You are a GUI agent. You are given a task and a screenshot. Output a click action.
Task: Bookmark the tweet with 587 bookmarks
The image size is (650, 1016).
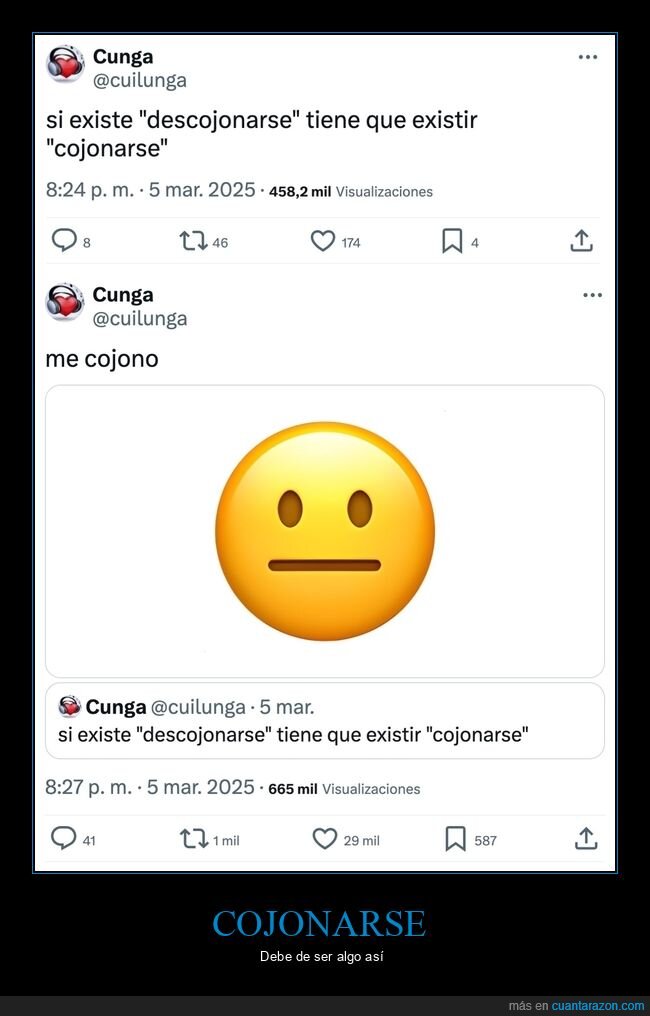click(x=455, y=839)
